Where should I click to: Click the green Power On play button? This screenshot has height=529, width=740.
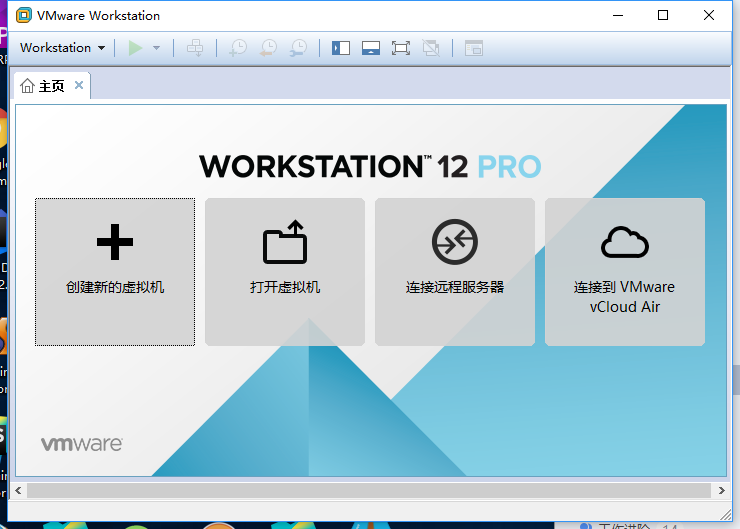coord(135,48)
